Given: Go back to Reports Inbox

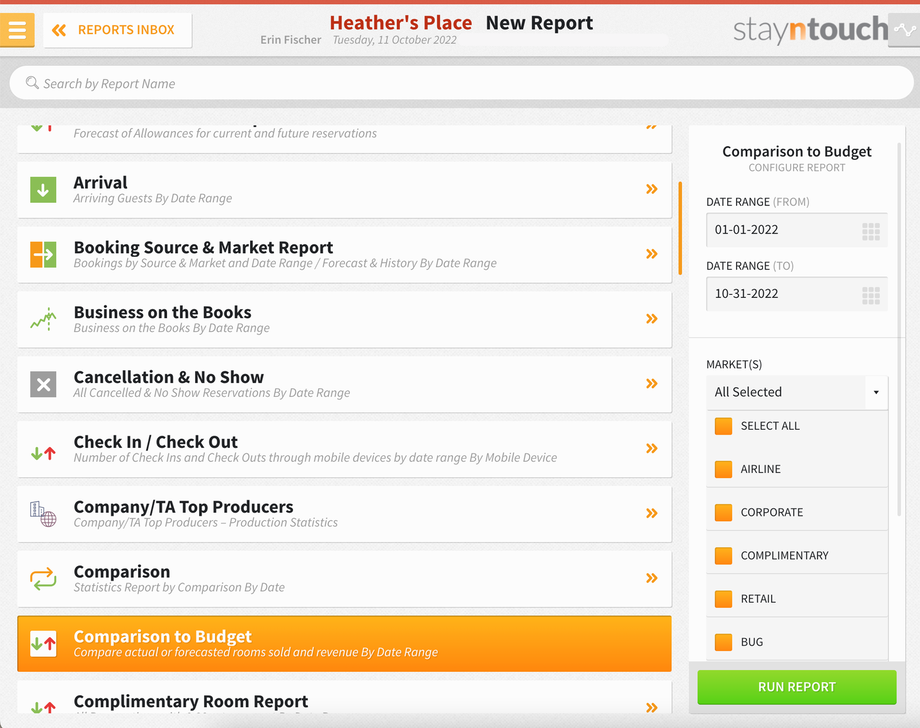Looking at the screenshot, I should point(117,30).
